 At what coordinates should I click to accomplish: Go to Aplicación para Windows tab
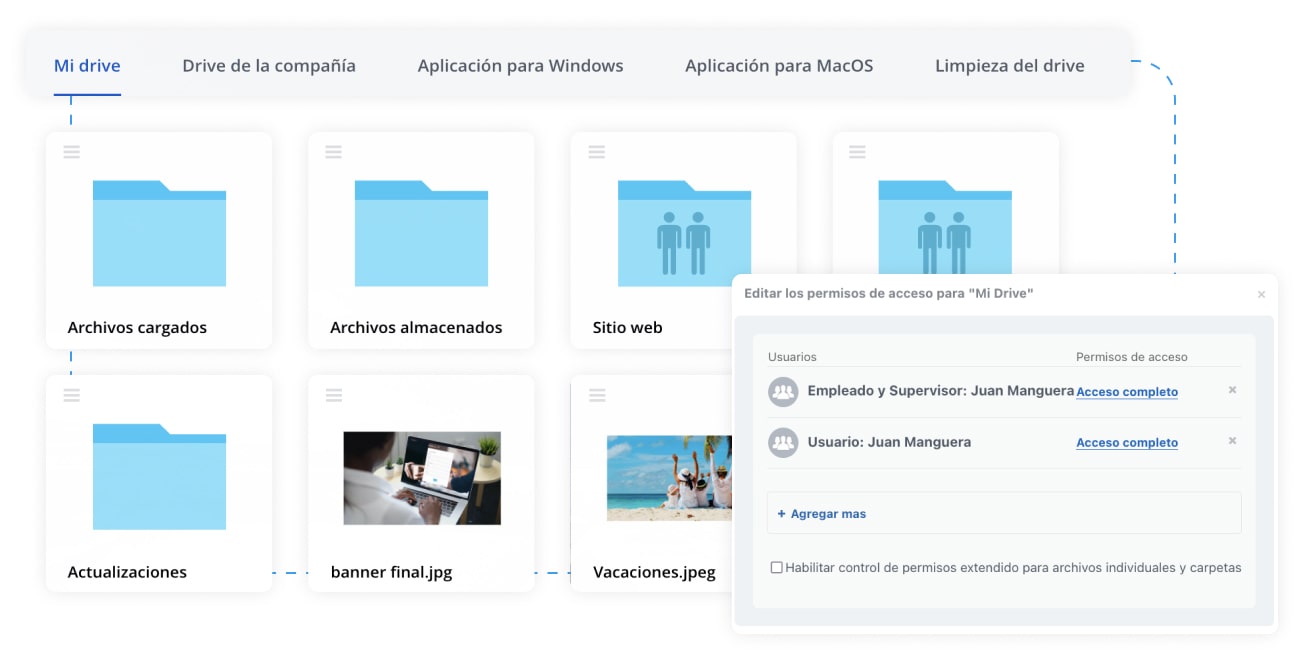[x=520, y=66]
